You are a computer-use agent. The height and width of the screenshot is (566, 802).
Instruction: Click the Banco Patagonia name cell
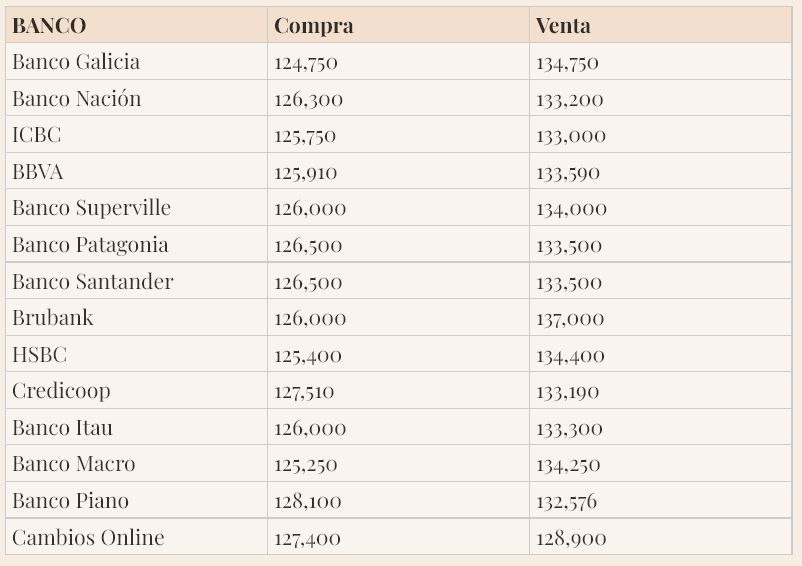[90, 245]
